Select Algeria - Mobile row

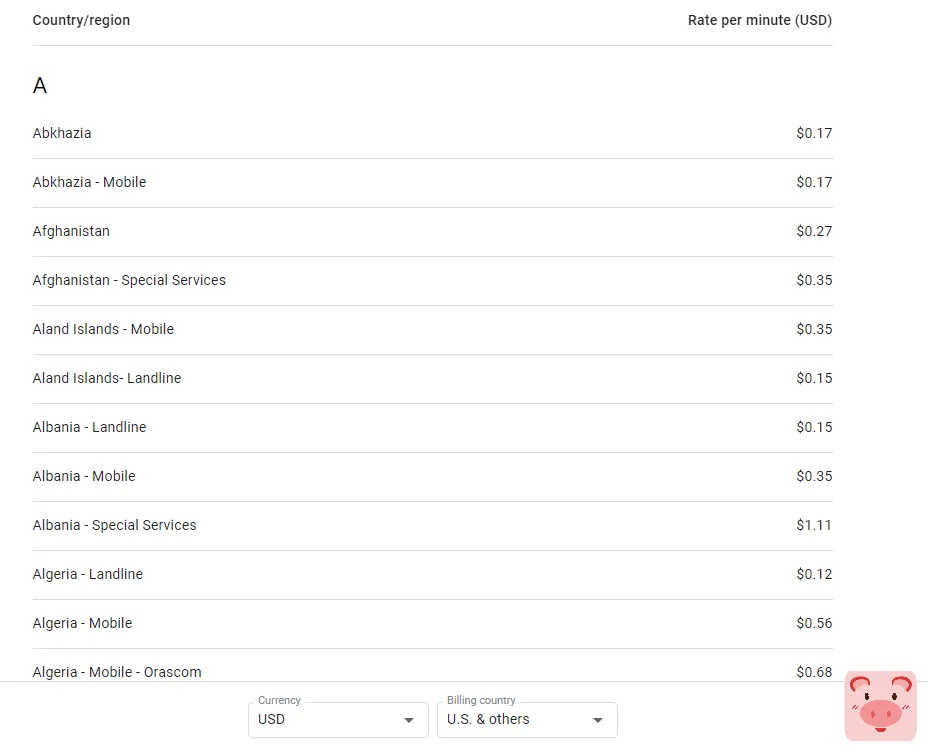(82, 623)
